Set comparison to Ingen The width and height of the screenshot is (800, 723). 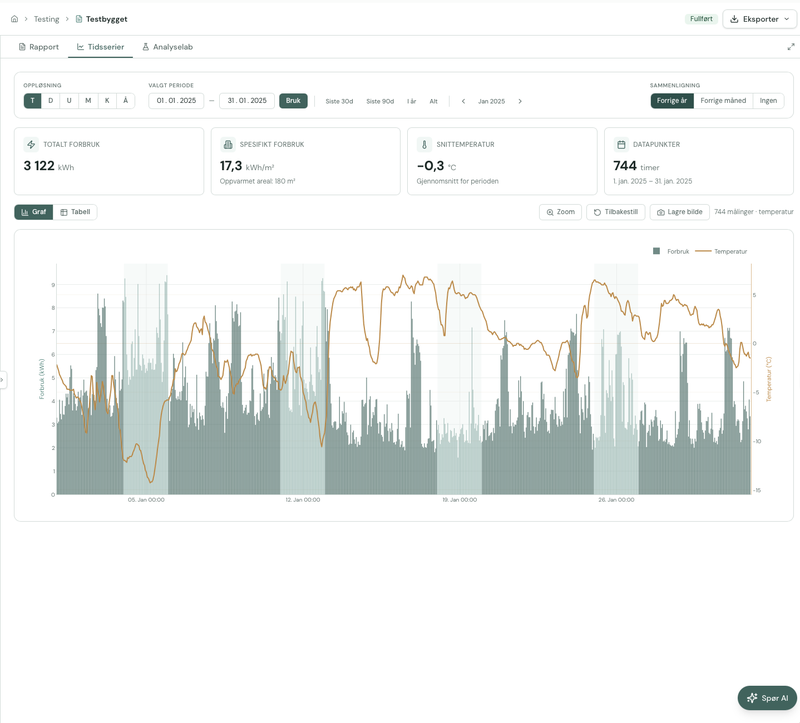point(768,101)
